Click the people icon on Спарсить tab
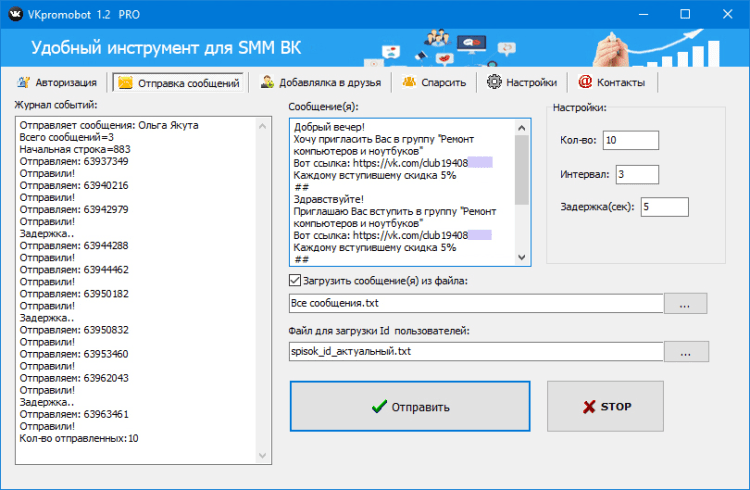 point(409,83)
